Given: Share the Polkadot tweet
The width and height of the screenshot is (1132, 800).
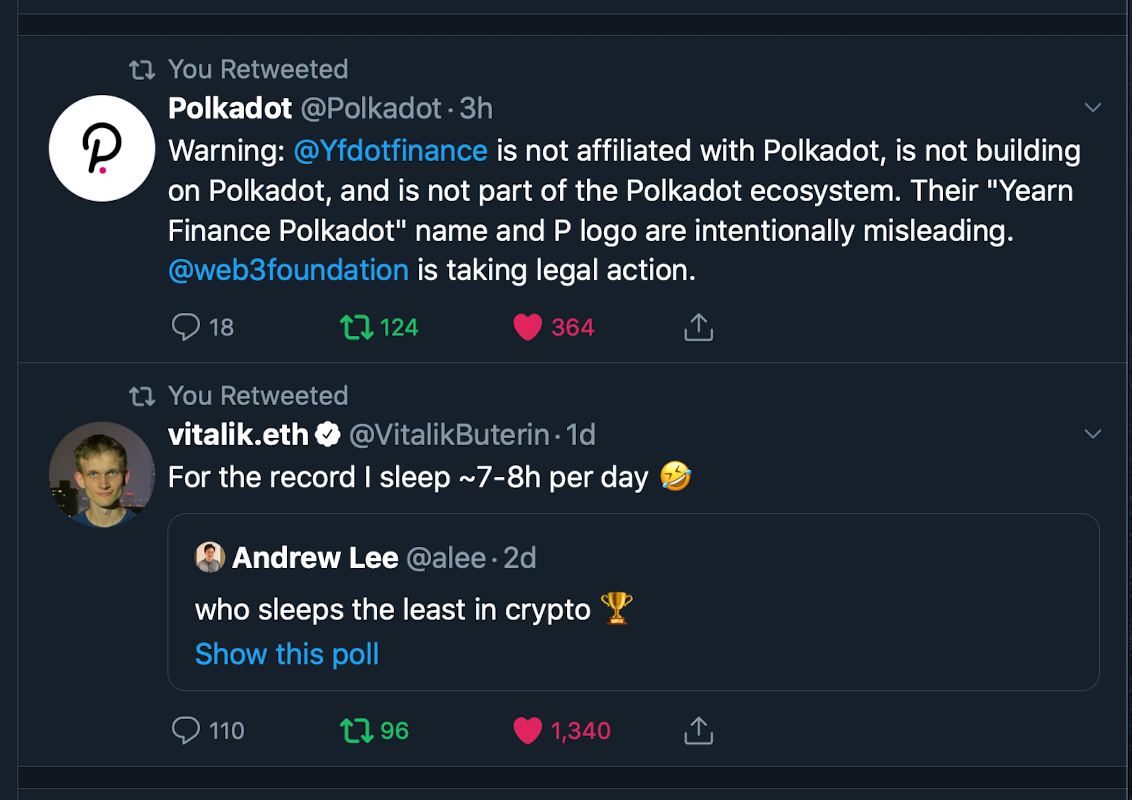Looking at the screenshot, I should pyautogui.click(x=698, y=327).
